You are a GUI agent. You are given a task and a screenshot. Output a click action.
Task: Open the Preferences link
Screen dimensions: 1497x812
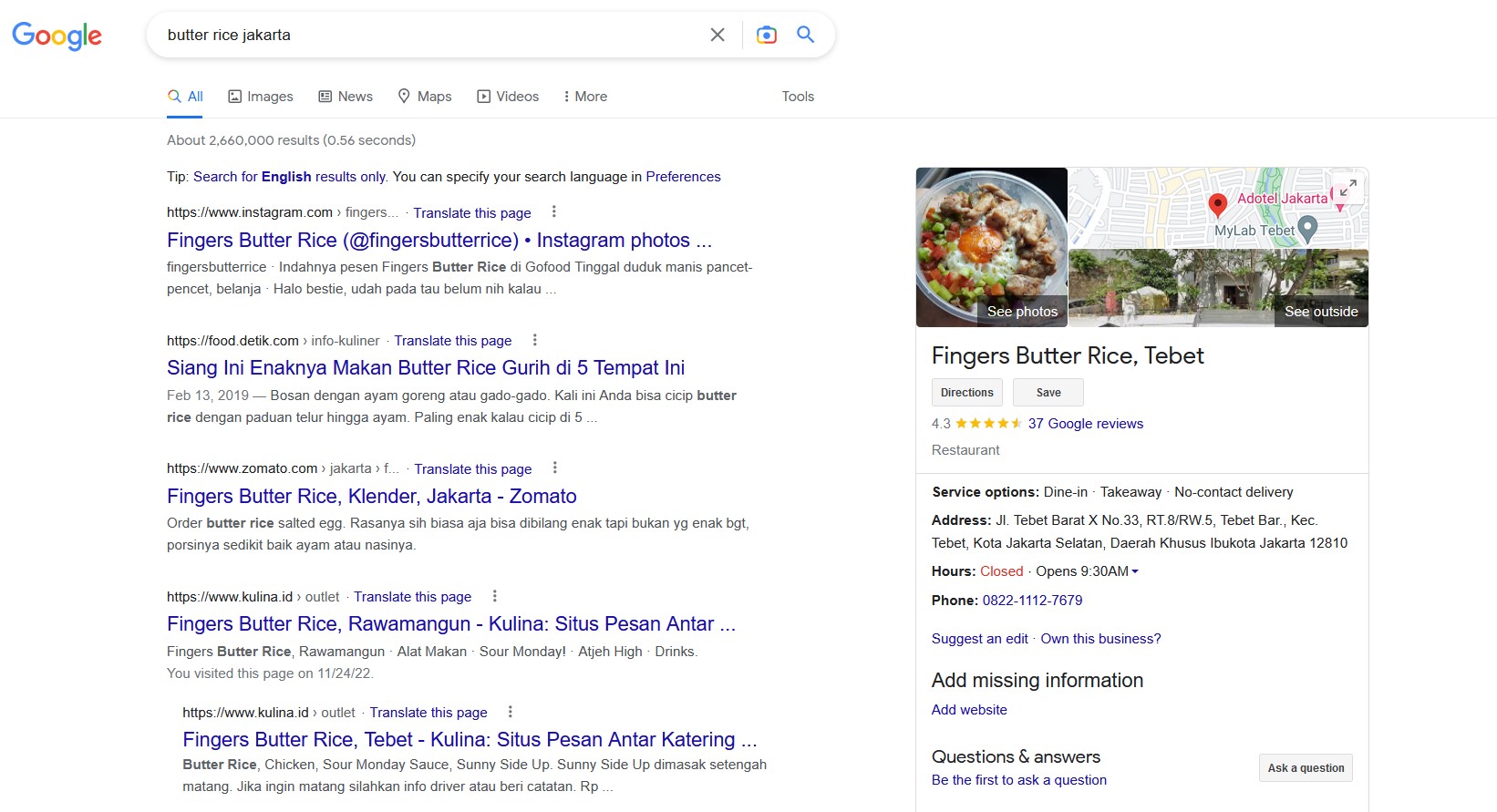click(683, 177)
